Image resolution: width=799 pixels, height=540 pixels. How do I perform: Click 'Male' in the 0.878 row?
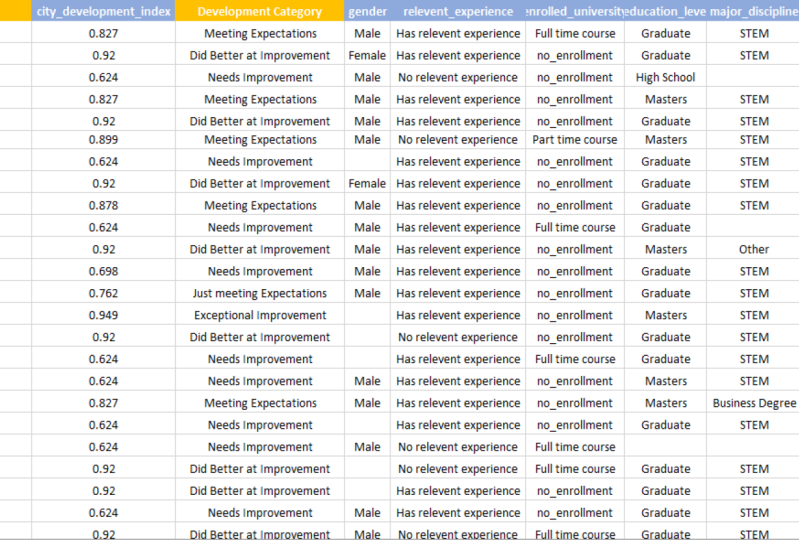(367, 205)
